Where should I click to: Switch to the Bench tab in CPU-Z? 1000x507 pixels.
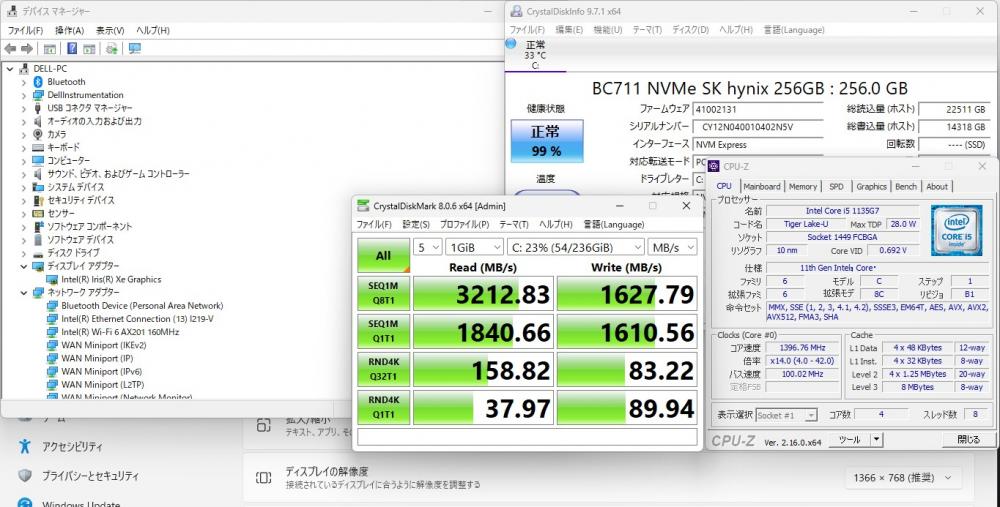point(906,186)
